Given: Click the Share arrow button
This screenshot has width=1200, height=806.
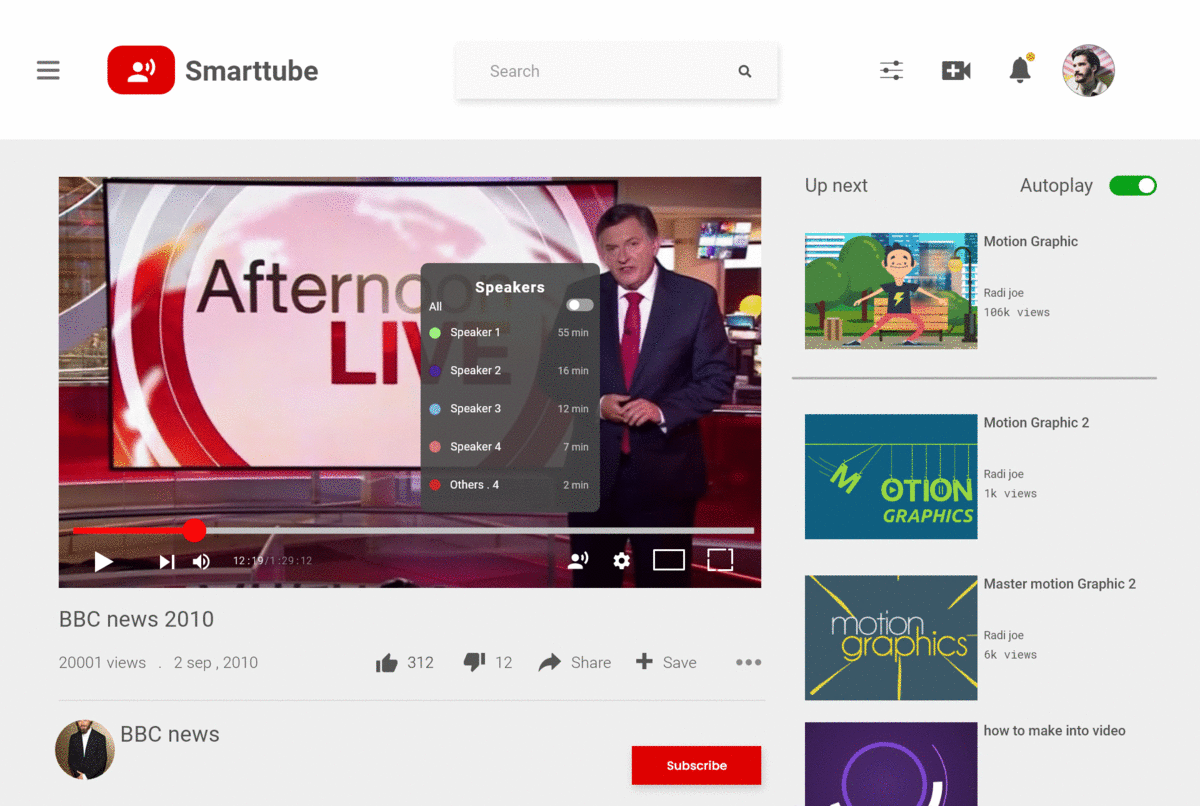Looking at the screenshot, I should 575,662.
